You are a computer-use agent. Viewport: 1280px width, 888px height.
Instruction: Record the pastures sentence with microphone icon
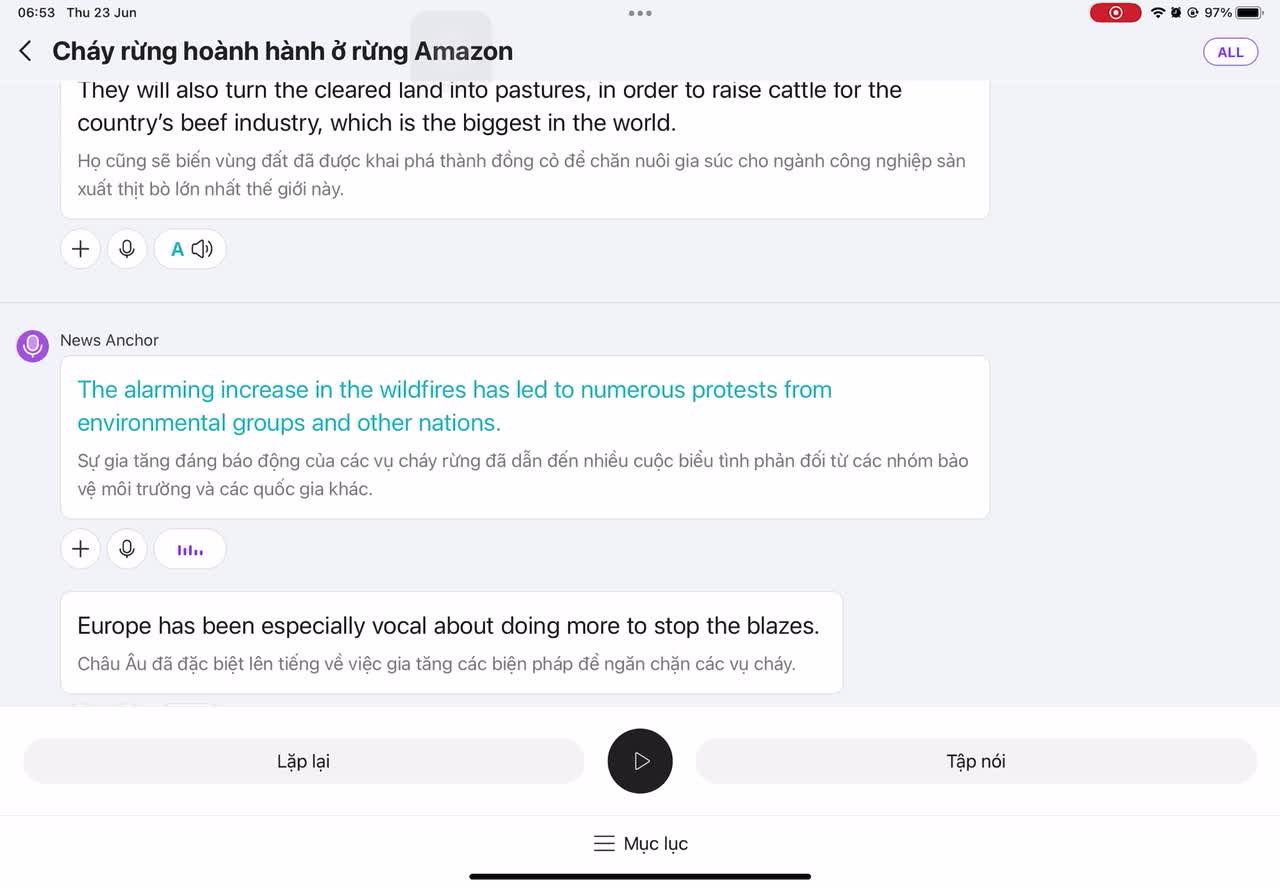(127, 249)
